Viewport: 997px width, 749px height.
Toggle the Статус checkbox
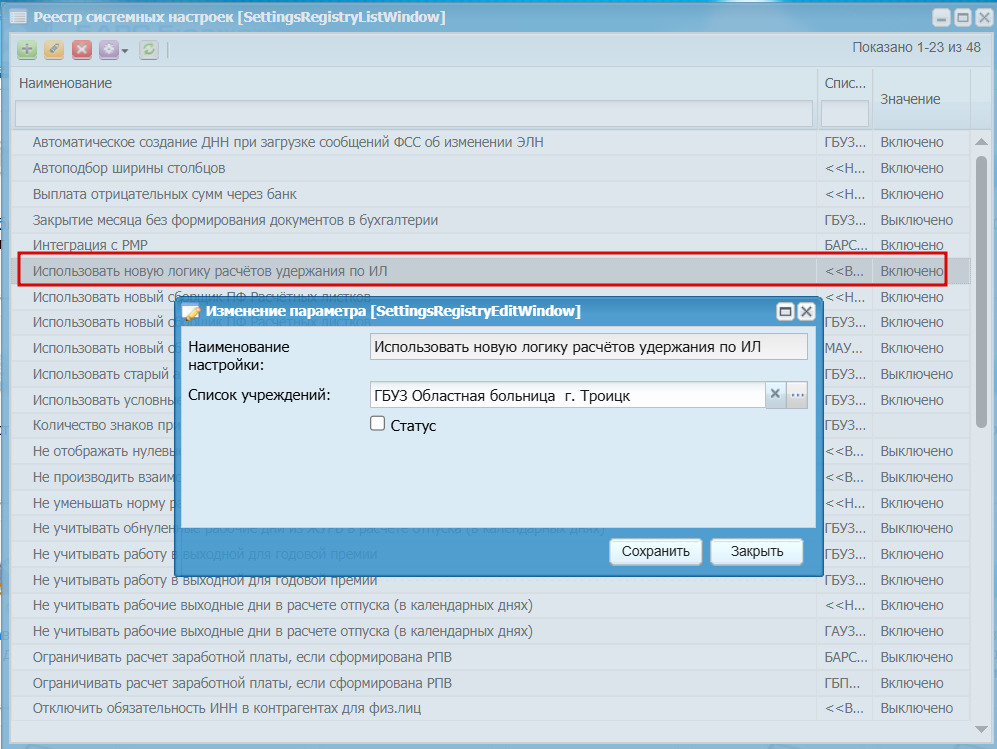378,424
